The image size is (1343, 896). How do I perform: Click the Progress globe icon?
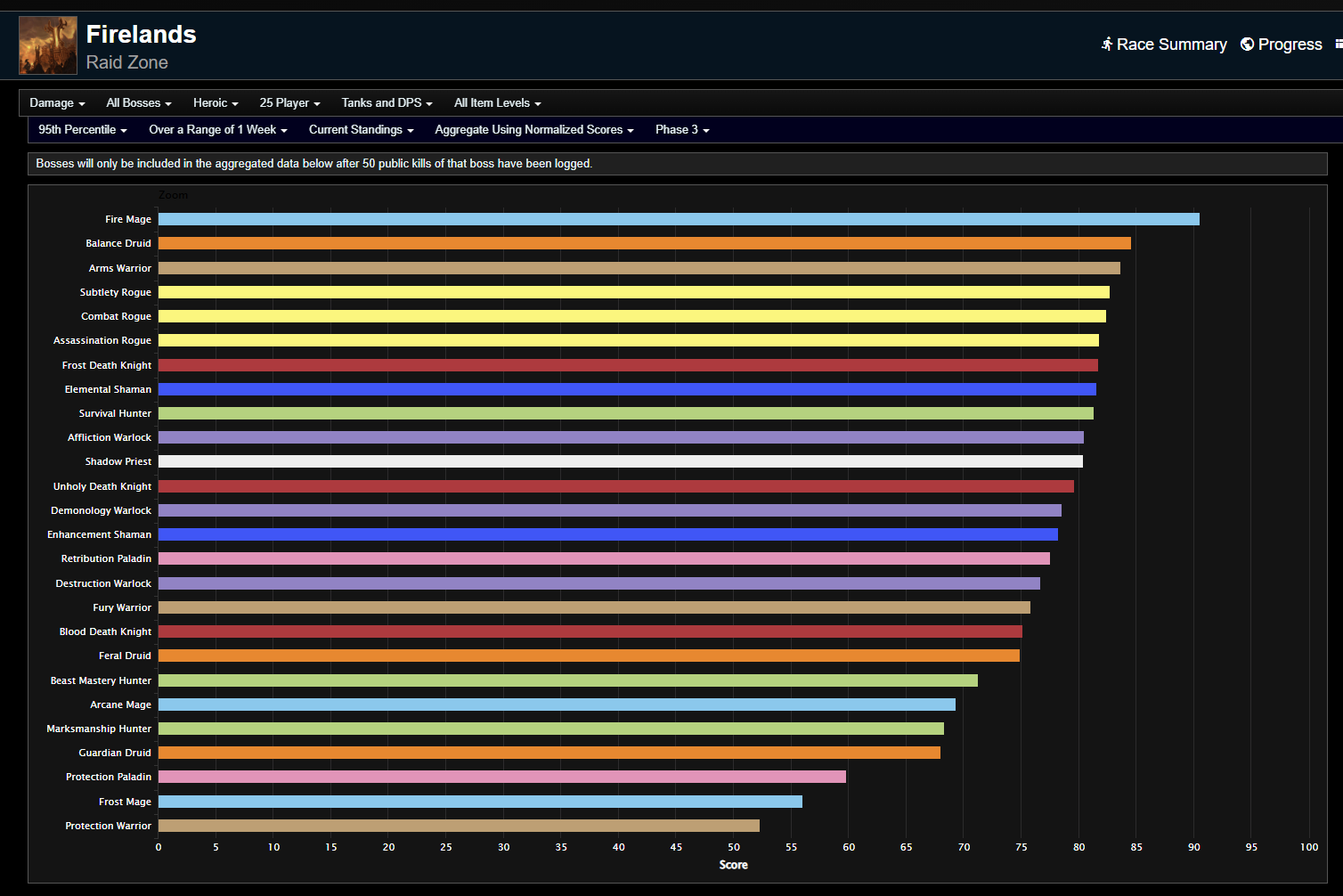tap(1247, 44)
